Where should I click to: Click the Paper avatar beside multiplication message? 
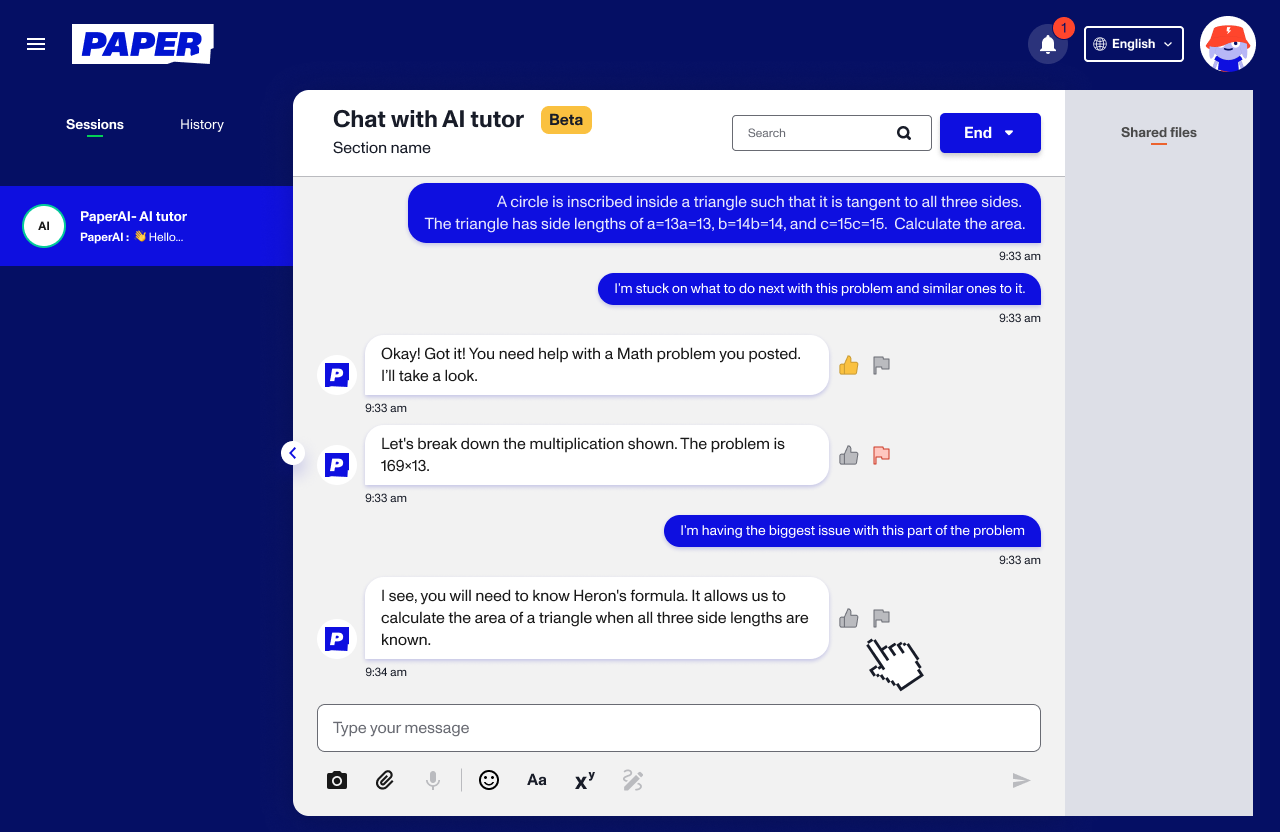(337, 465)
